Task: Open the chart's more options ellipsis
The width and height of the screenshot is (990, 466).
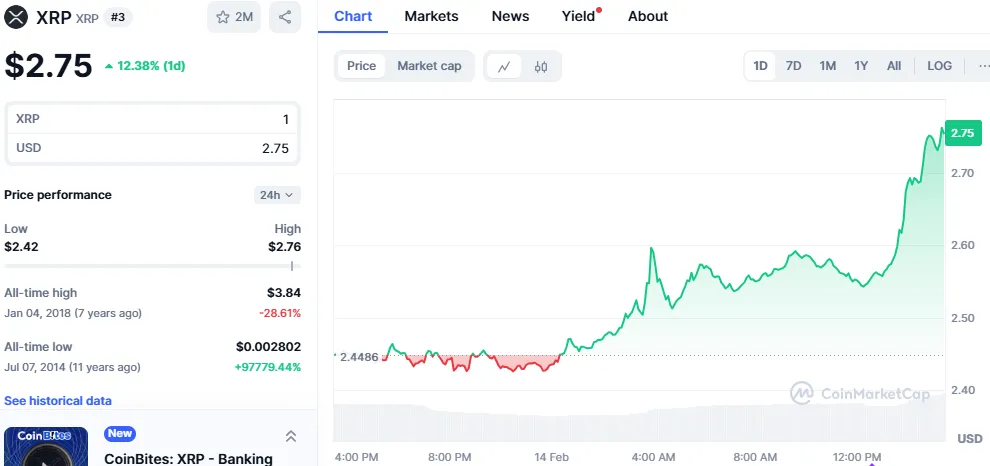Action: [983, 66]
